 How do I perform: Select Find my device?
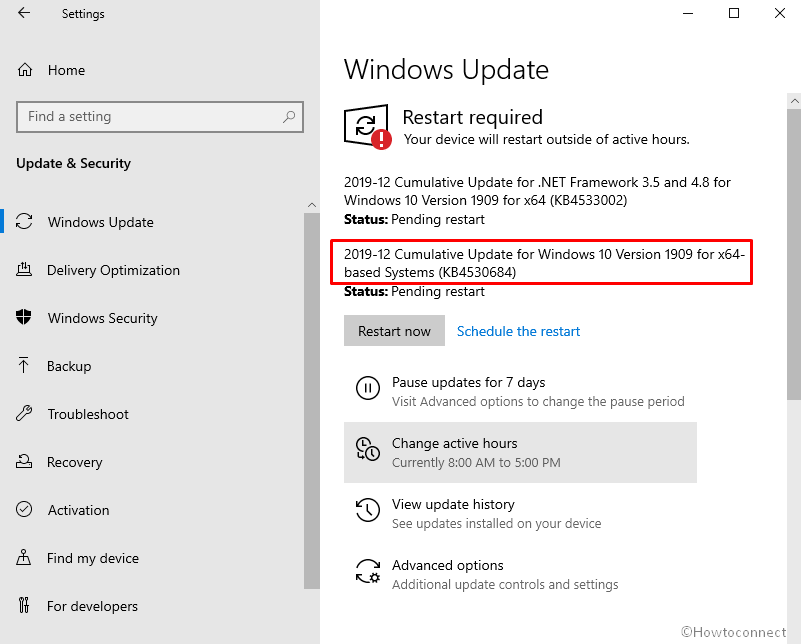pos(92,558)
